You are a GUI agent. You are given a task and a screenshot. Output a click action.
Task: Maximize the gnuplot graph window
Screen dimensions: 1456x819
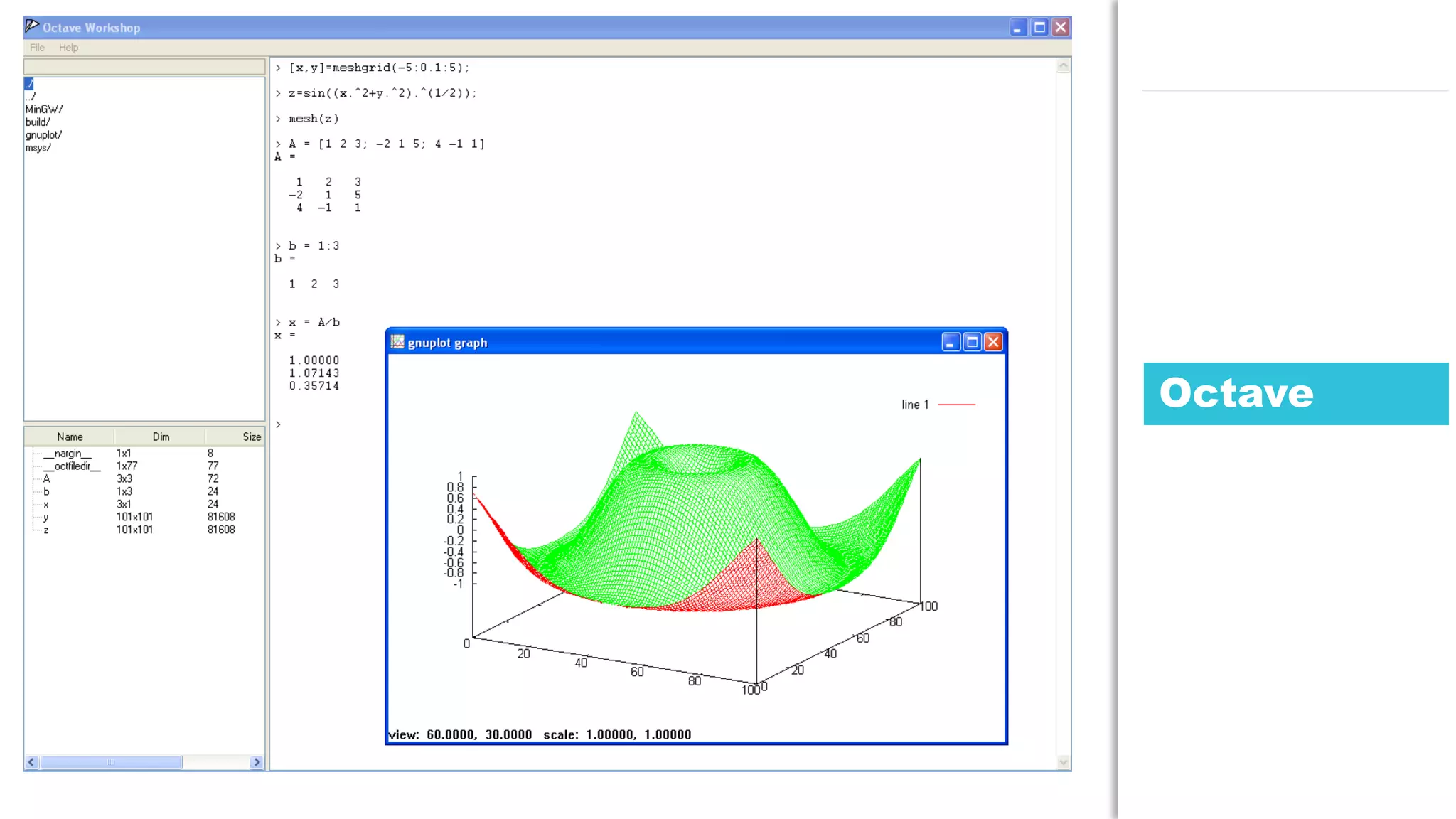972,343
